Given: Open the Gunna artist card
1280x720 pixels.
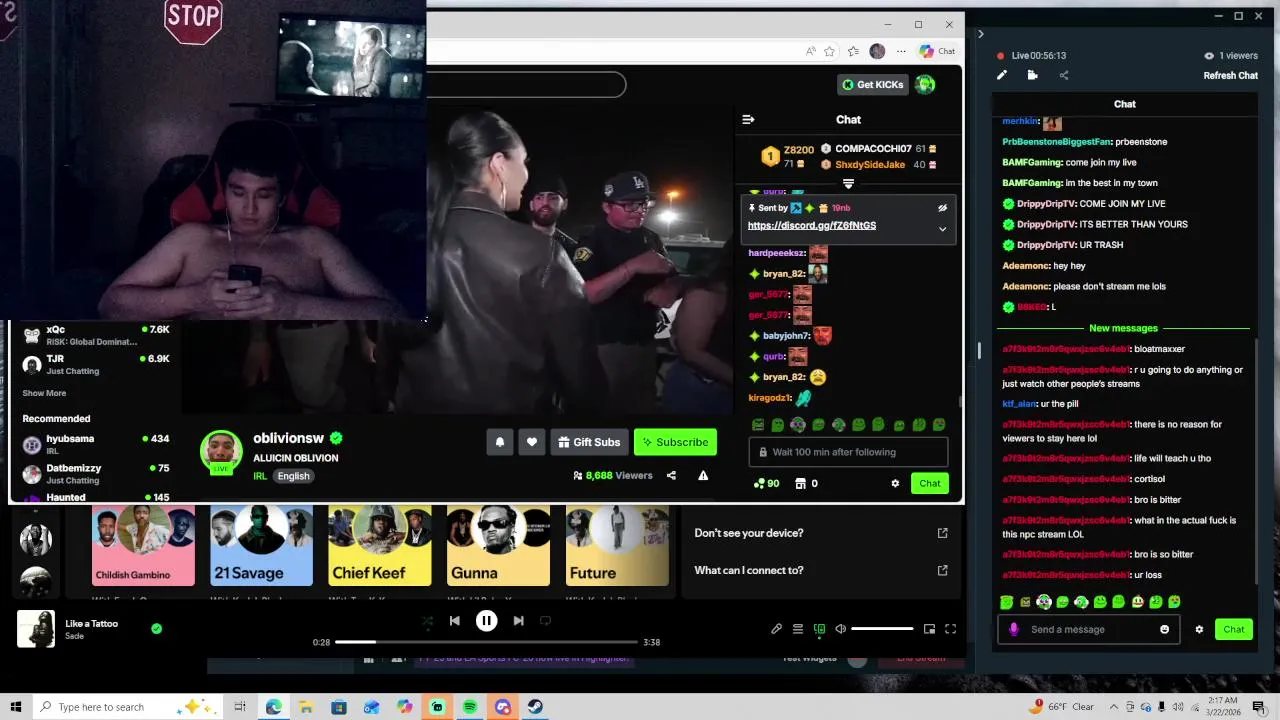Looking at the screenshot, I should (x=498, y=546).
